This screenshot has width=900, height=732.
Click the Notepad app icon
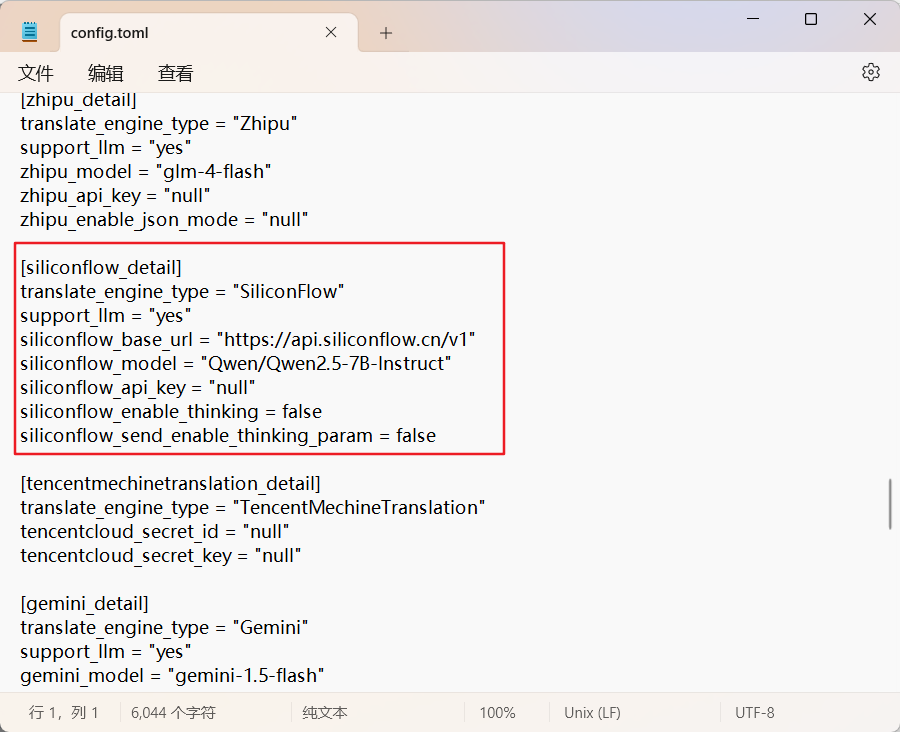tap(29, 32)
